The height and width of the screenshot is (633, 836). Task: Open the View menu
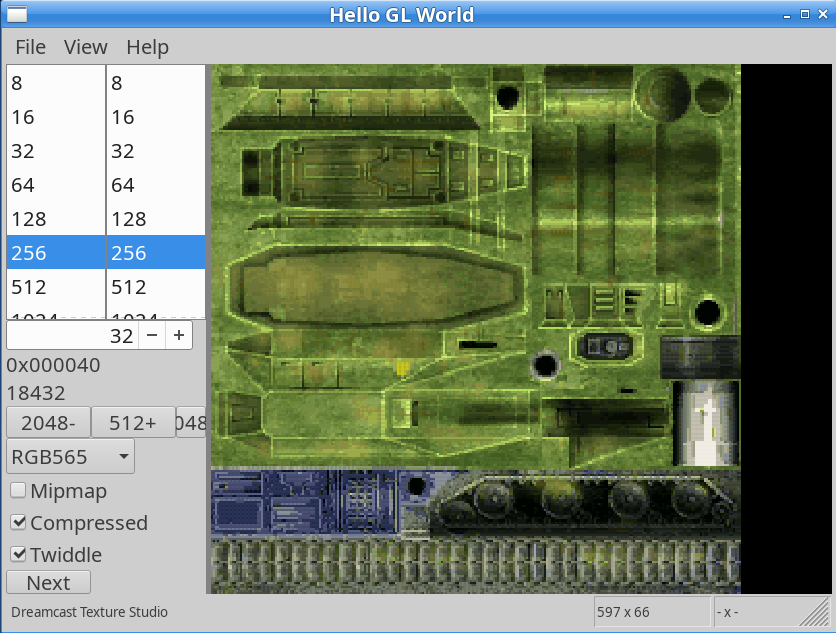pyautogui.click(x=86, y=47)
